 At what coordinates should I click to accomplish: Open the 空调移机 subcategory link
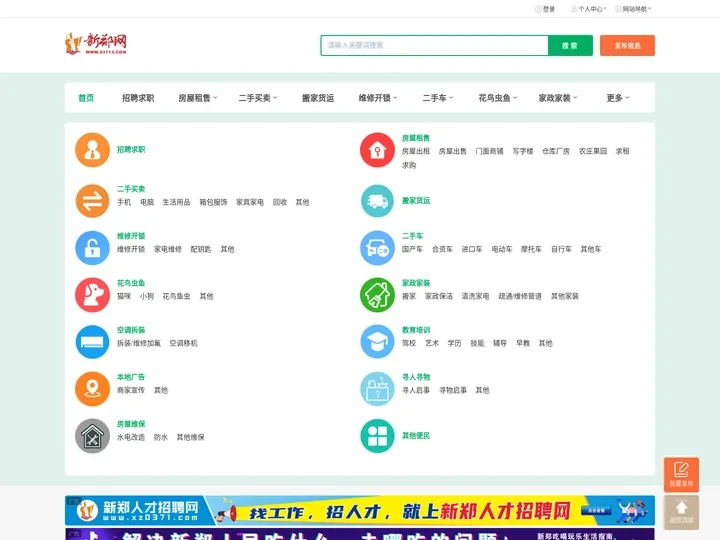click(184, 343)
